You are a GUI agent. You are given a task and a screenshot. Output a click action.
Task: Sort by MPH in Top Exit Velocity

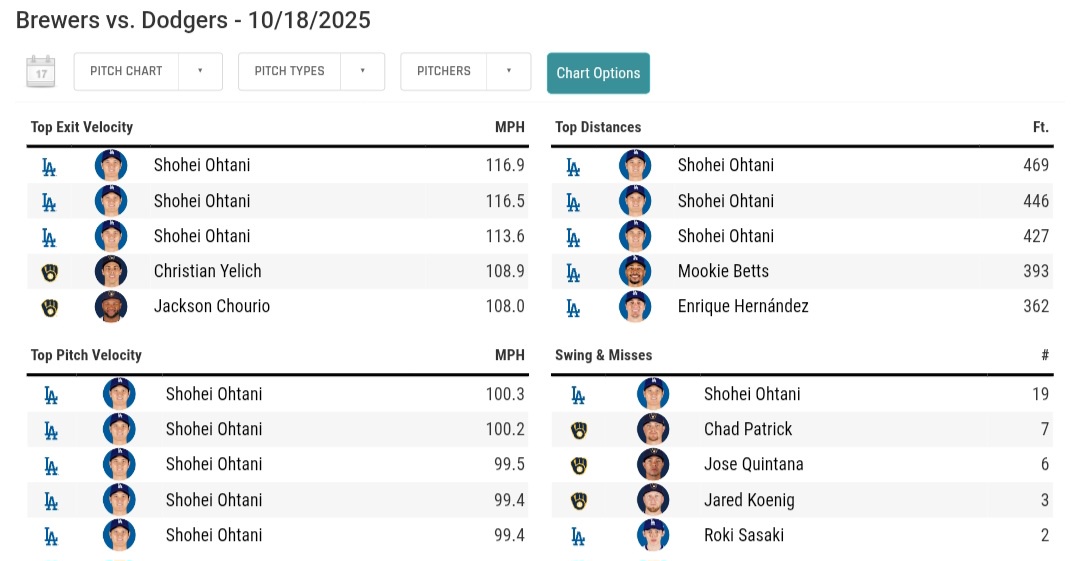(509, 127)
